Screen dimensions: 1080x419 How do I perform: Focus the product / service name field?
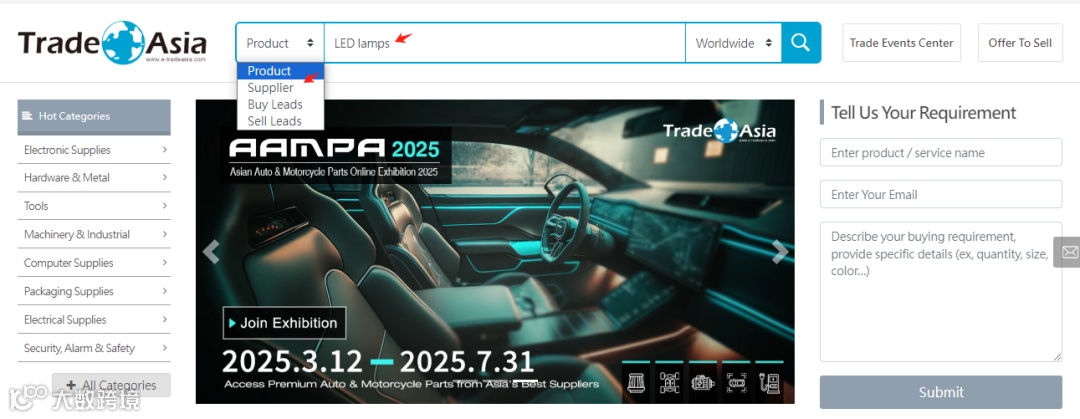tap(941, 152)
